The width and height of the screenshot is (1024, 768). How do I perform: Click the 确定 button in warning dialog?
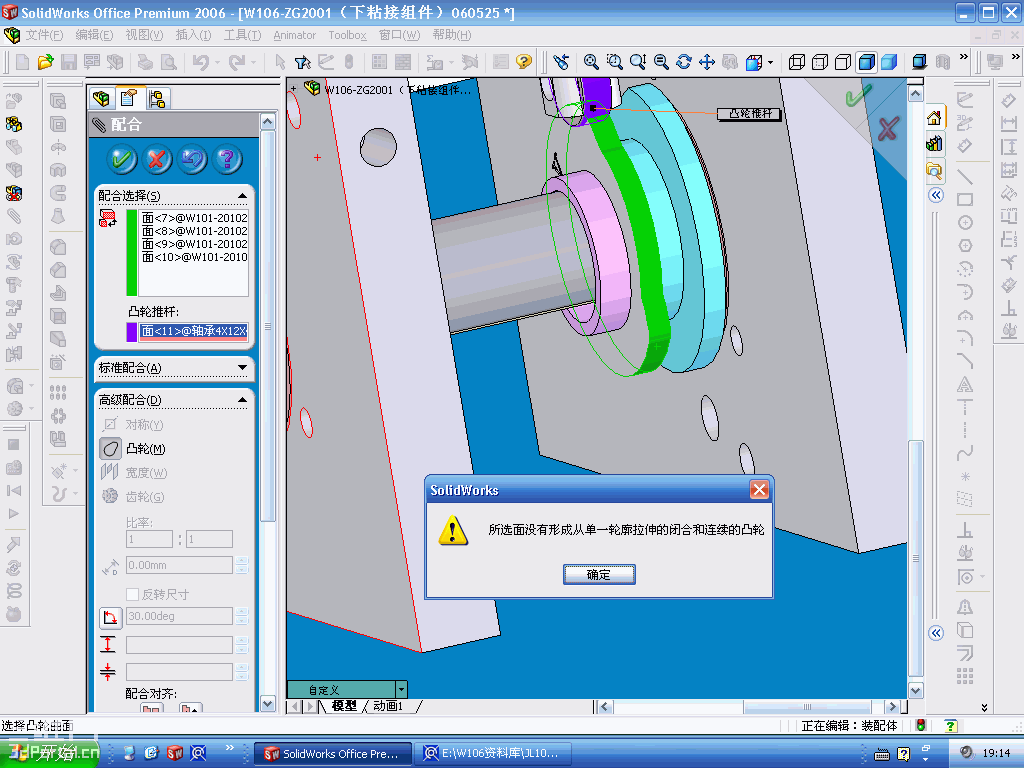pos(599,575)
